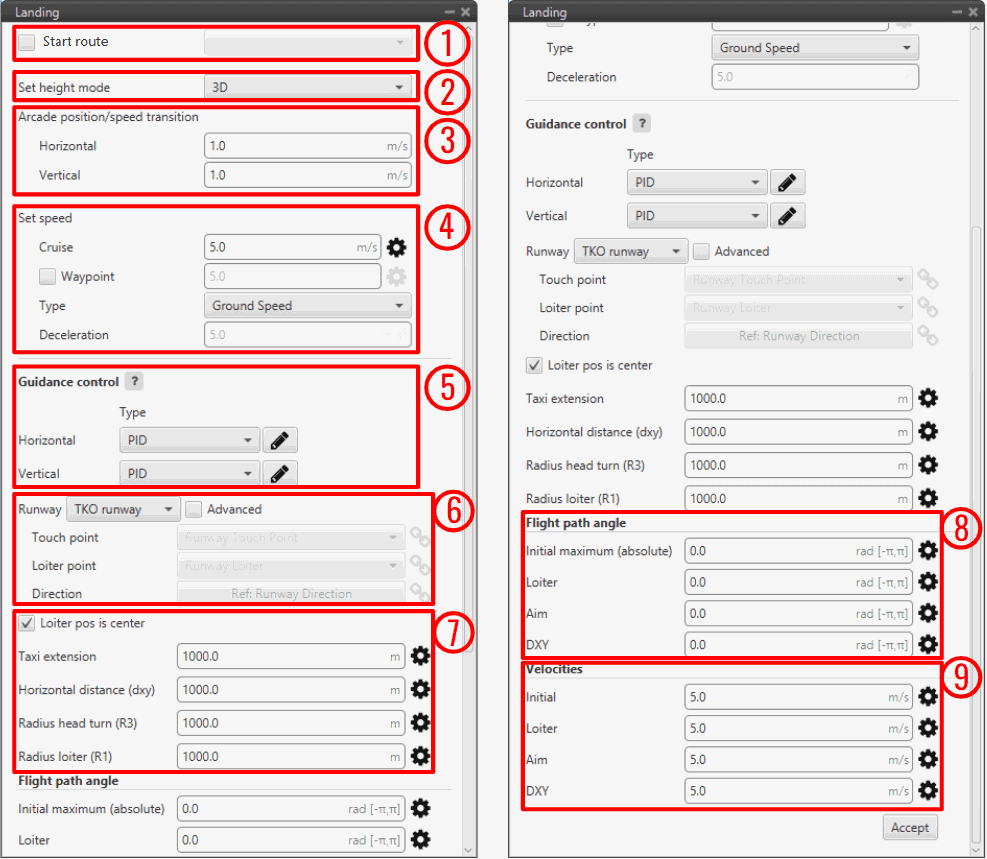Click Guidance control help icon in left panel
The height and width of the screenshot is (859, 987).
pyautogui.click(x=135, y=381)
